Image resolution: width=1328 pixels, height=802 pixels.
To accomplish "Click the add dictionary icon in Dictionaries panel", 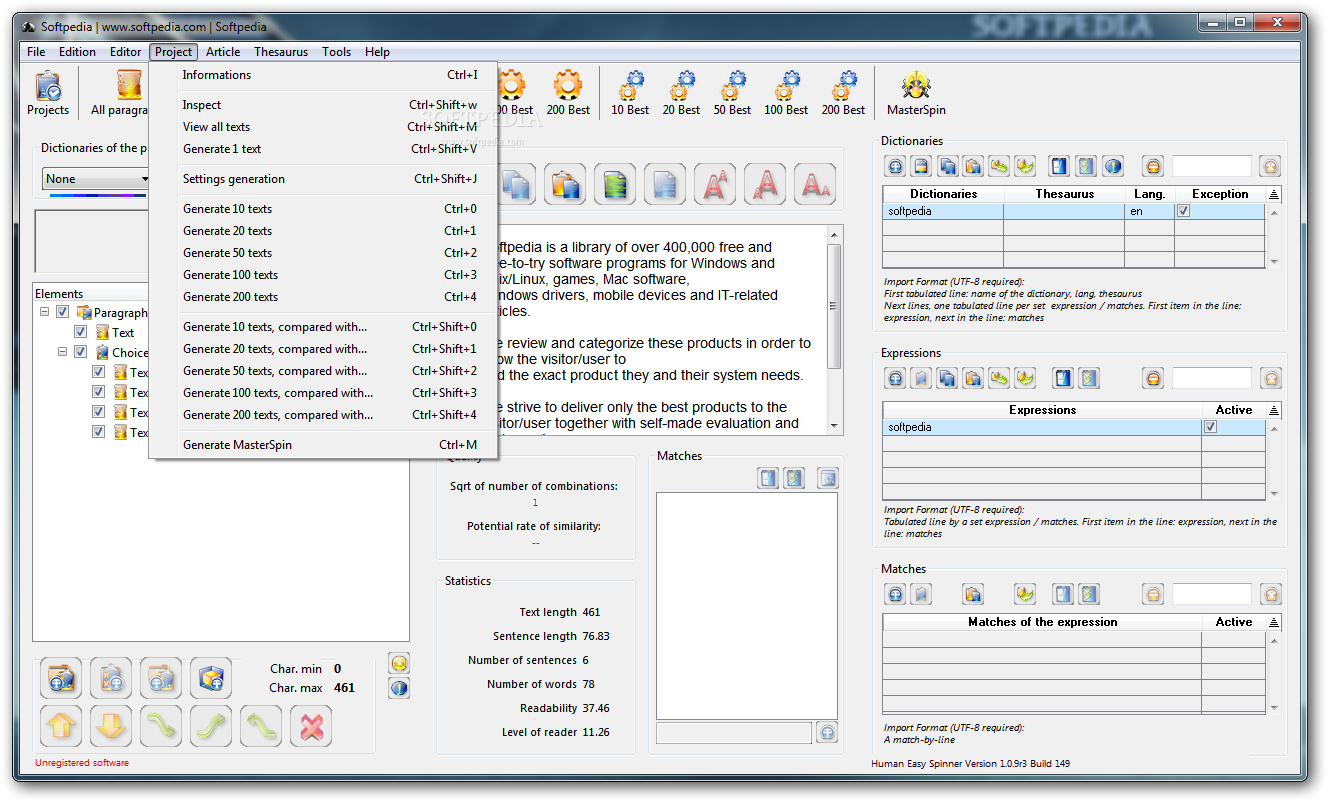I will tap(895, 166).
